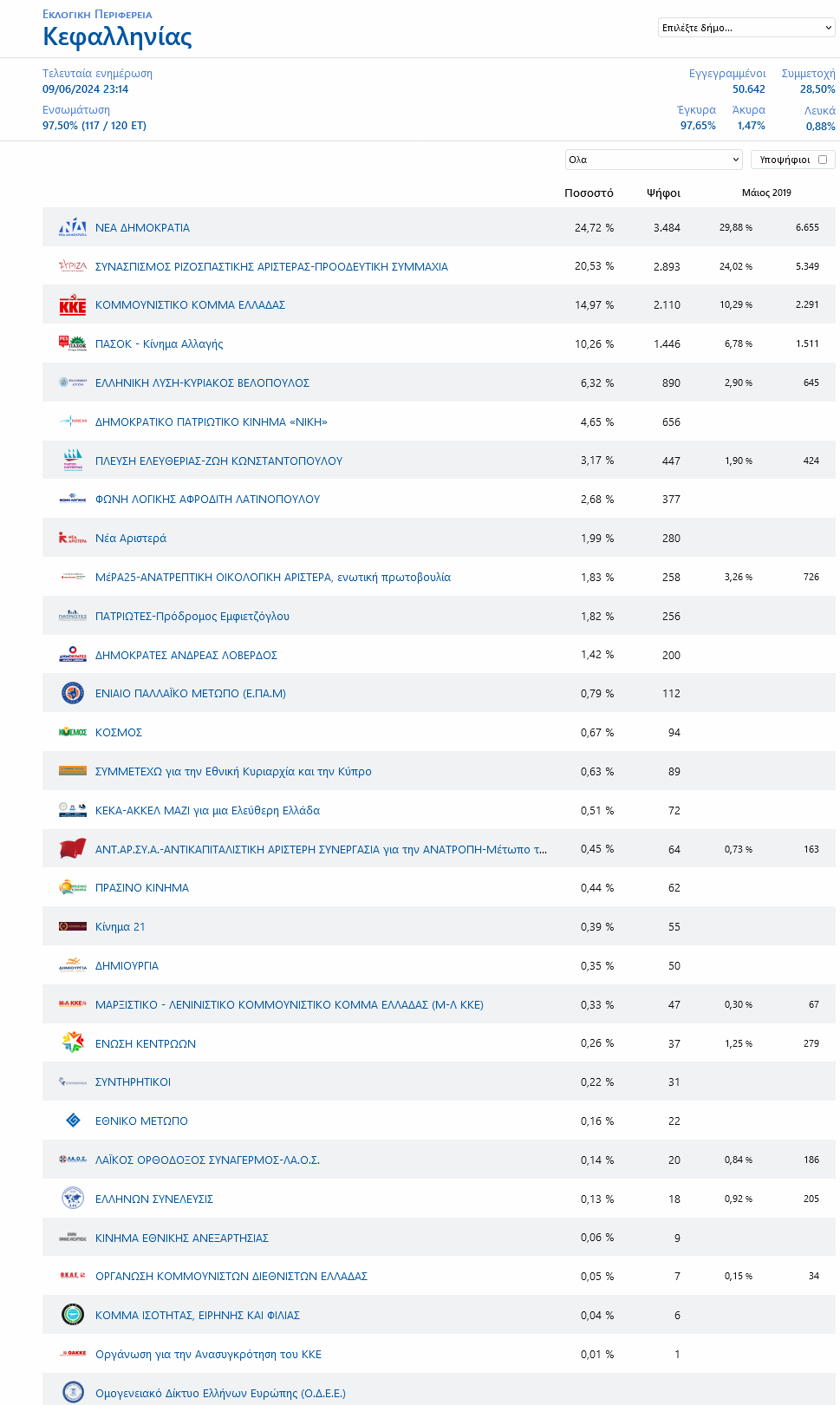
Task: Click the ΕΘΝΙΚΟ ΜΕΤΩΠΟ blue diamond logo
Action: (x=73, y=1121)
